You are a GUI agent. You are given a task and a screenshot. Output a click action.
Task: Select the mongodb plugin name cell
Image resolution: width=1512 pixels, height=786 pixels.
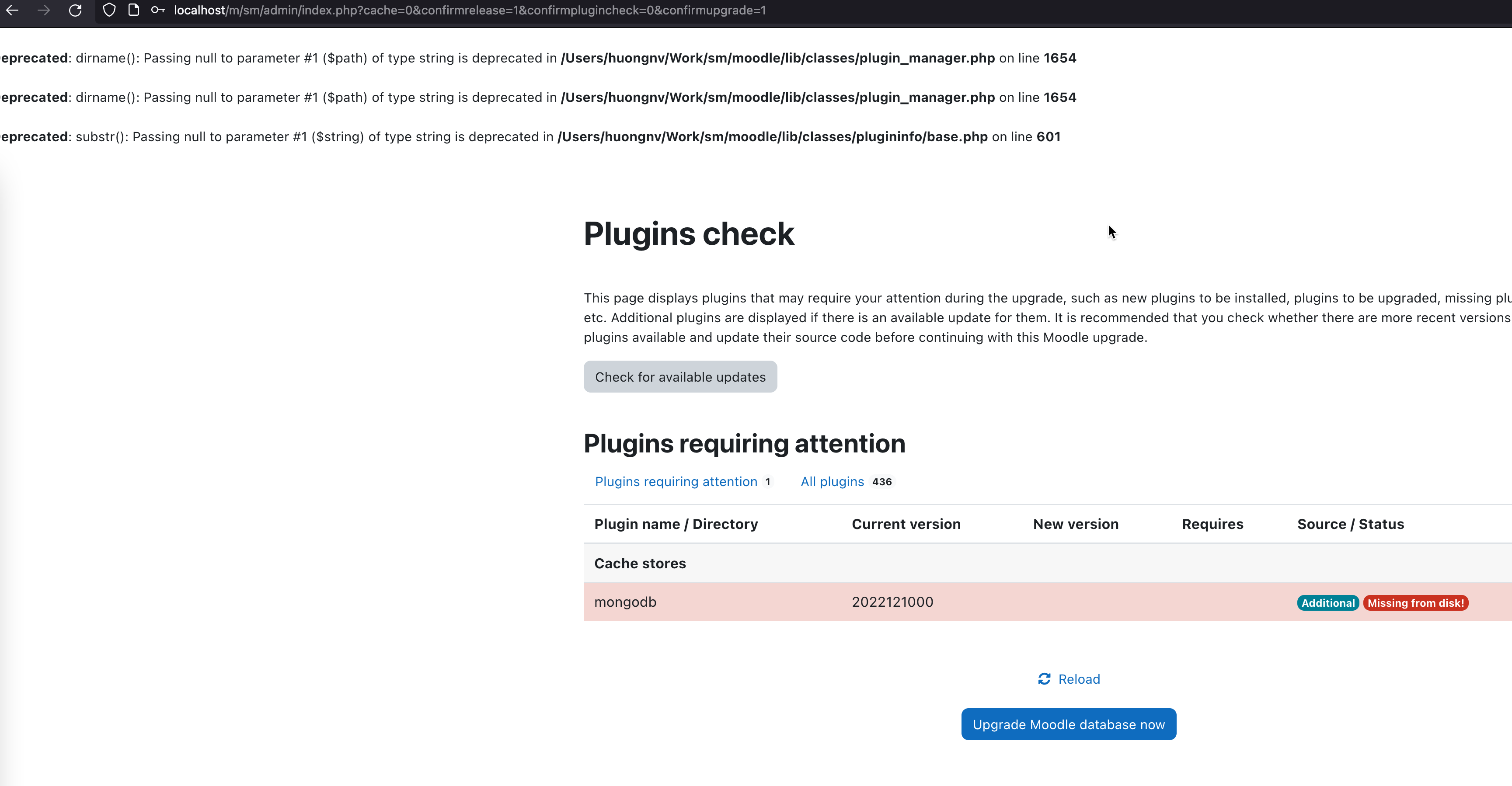[x=625, y=602]
